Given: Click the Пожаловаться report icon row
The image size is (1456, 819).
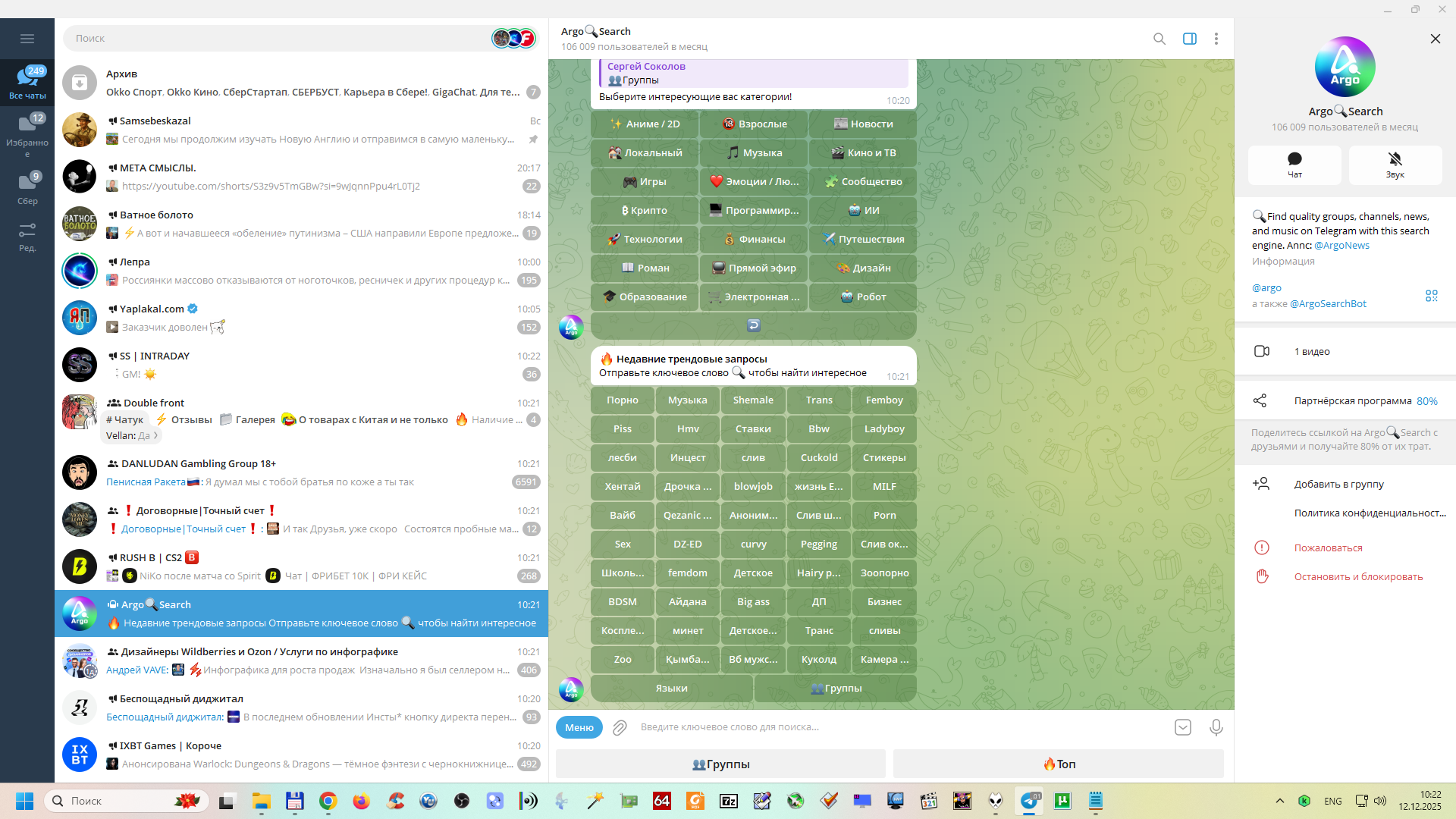Looking at the screenshot, I should (x=1328, y=548).
